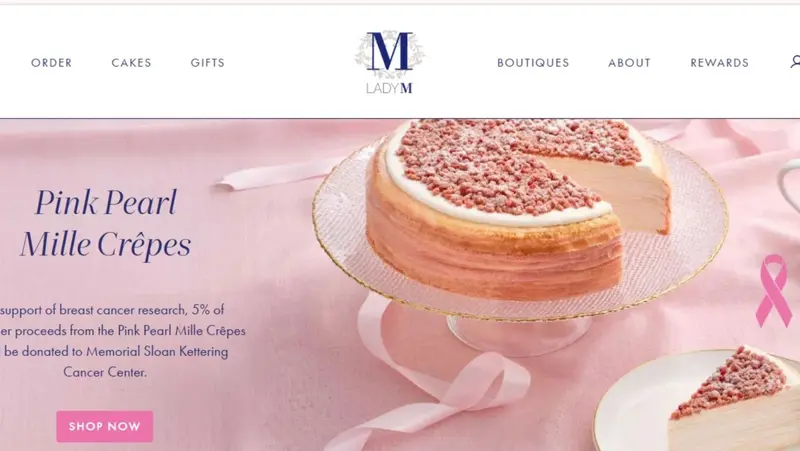
Task: Hit the pink SHOP NOW button
Action: (x=105, y=426)
